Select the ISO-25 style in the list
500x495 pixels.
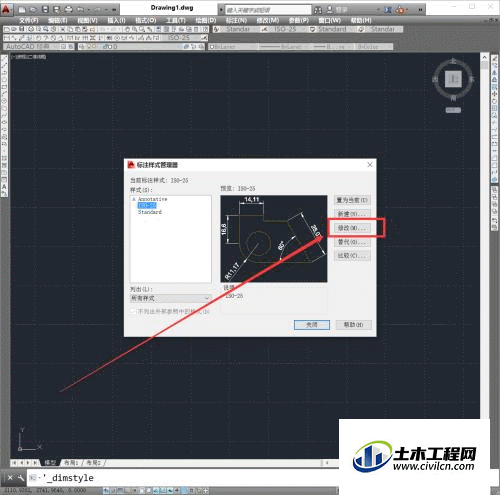147,205
